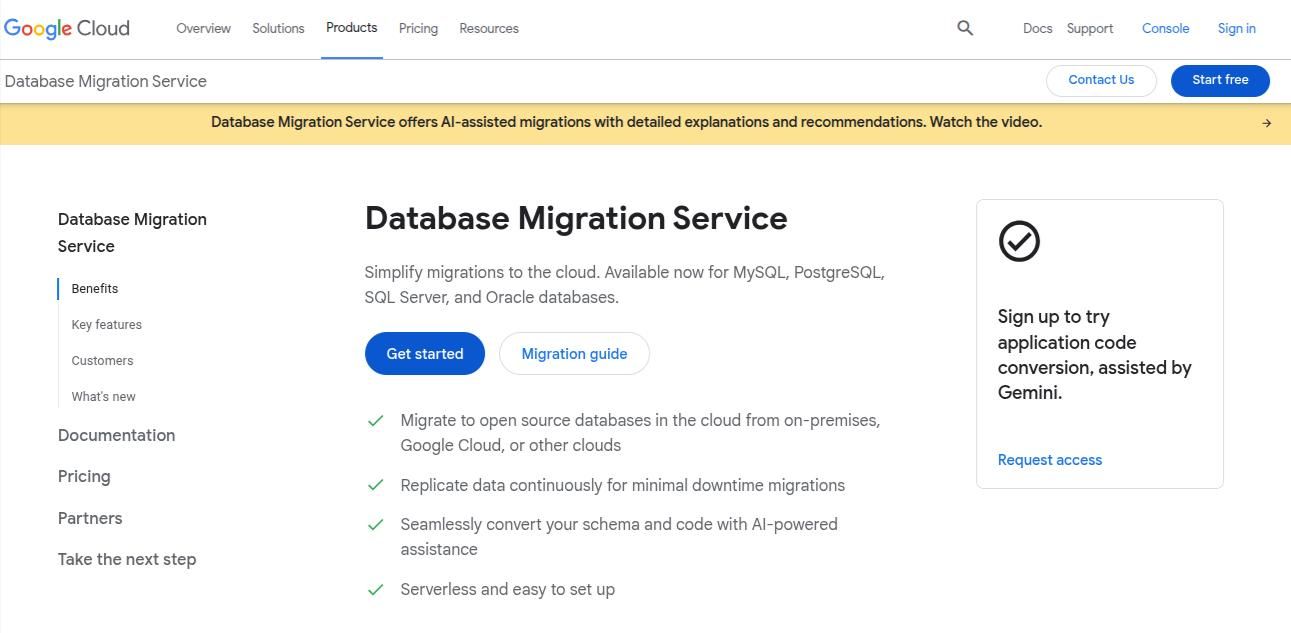The height and width of the screenshot is (633, 1291).
Task: Open the Pricing top nav item
Action: click(x=418, y=28)
